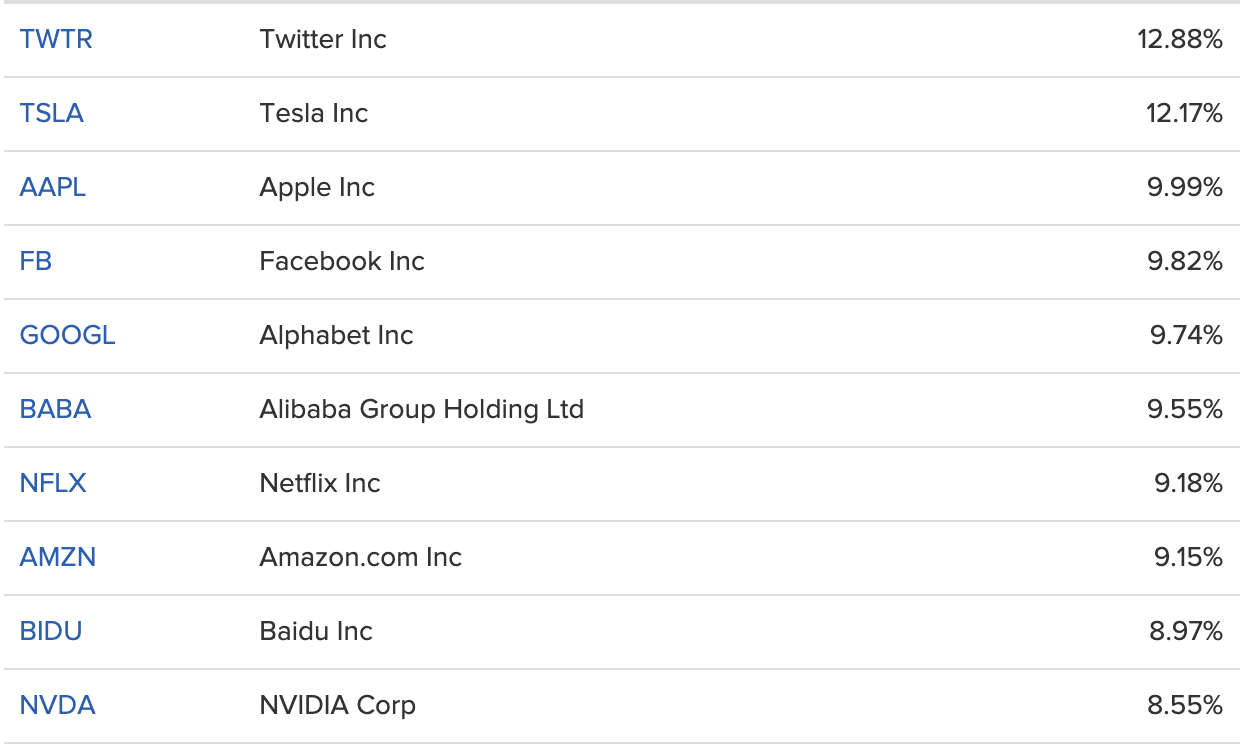Screen dimensions: 1244x746
Task: Open the BABA ticker link
Action: pyautogui.click(x=56, y=410)
